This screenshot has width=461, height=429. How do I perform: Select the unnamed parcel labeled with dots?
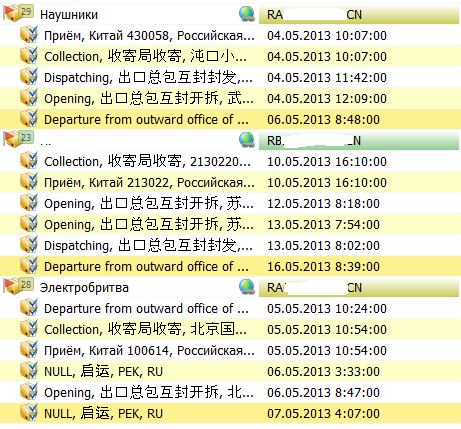[x=230, y=140]
